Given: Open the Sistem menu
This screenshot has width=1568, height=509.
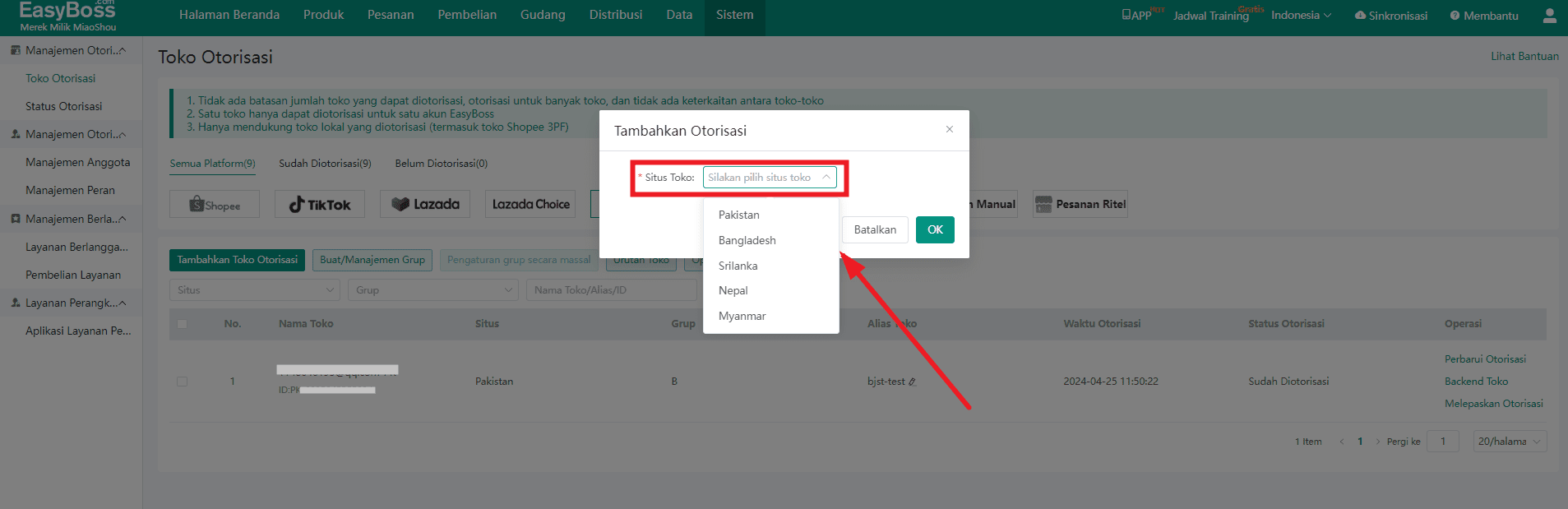Looking at the screenshot, I should pos(735,15).
